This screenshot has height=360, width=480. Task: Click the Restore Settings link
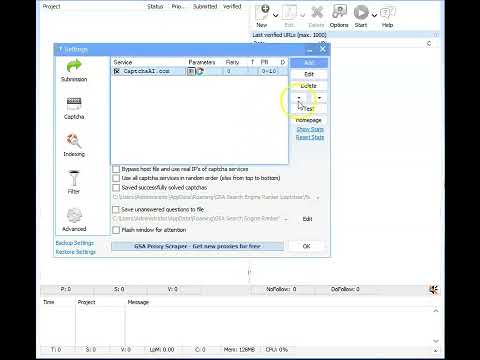[76, 252]
